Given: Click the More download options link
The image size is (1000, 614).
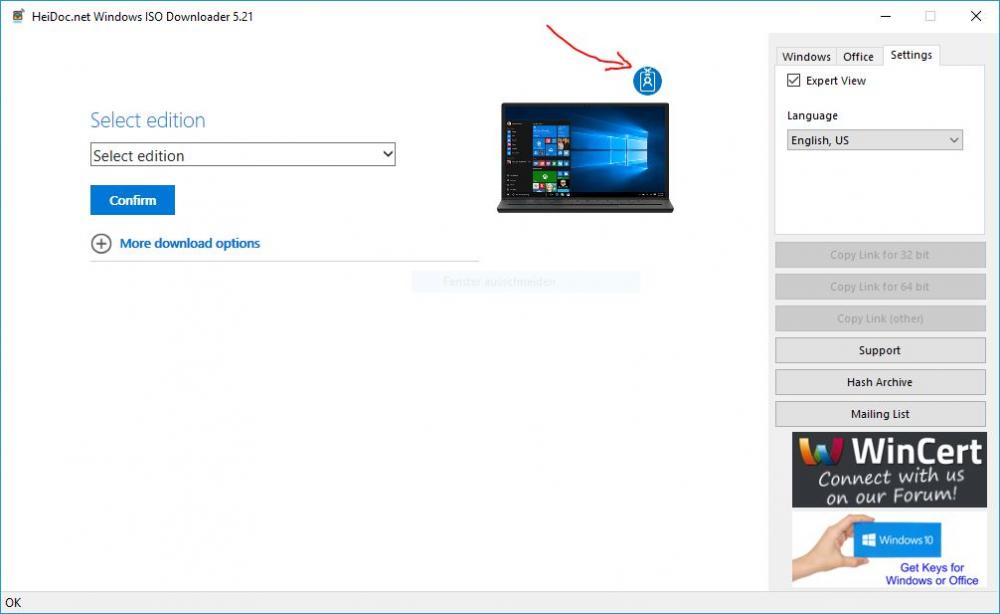Looking at the screenshot, I should (x=189, y=243).
